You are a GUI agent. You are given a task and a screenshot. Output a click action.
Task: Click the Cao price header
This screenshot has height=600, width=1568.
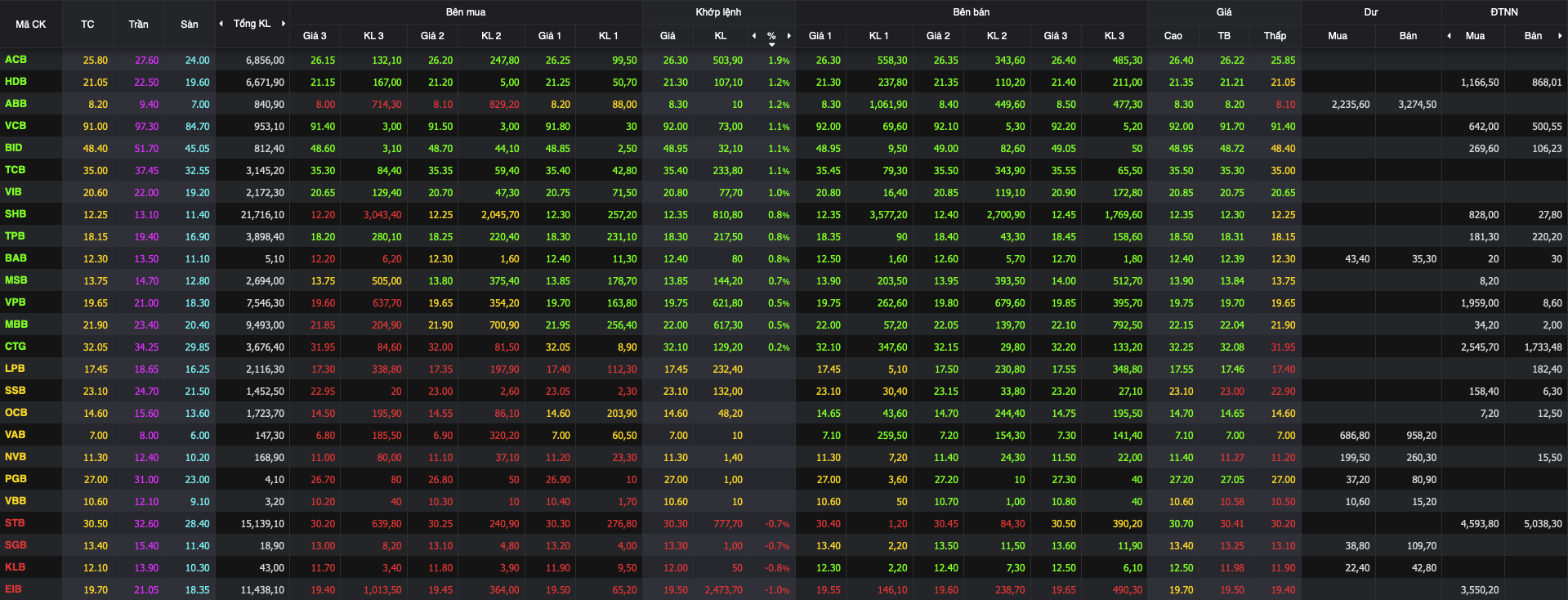tap(1173, 36)
